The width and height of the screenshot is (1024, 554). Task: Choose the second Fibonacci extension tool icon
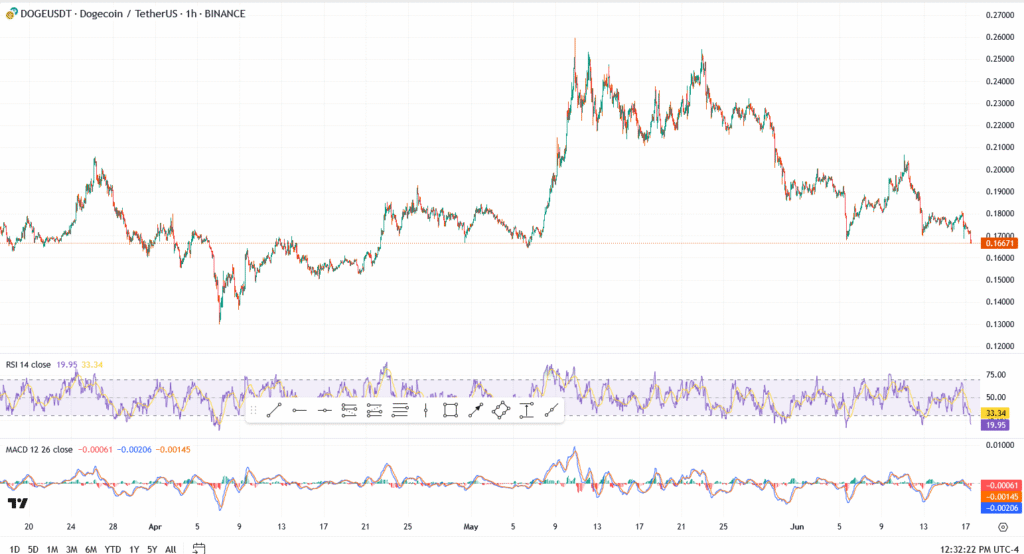374,410
